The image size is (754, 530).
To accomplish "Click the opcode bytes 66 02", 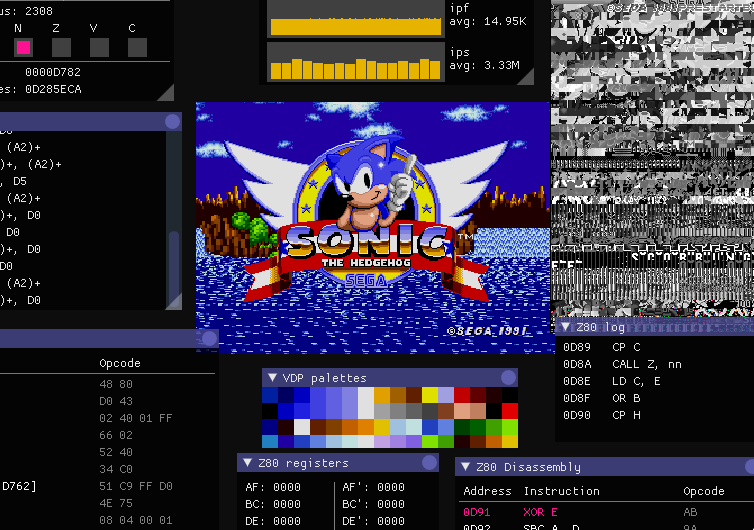I will point(116,435).
